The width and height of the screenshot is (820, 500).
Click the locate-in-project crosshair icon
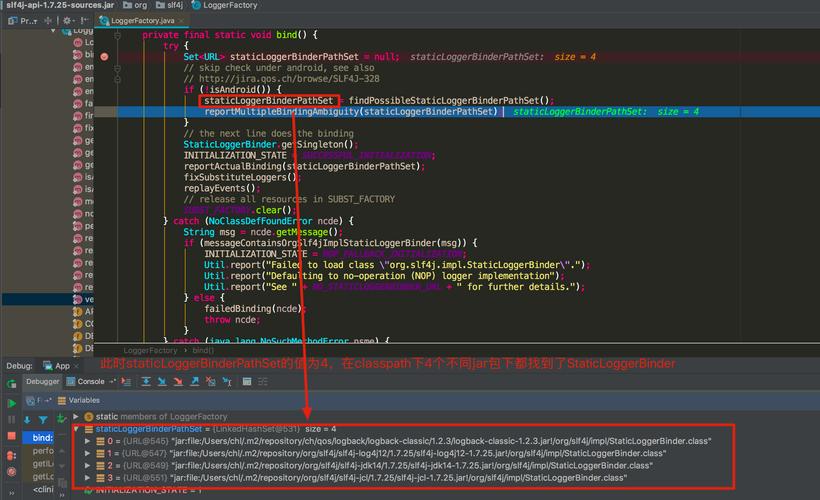point(48,20)
